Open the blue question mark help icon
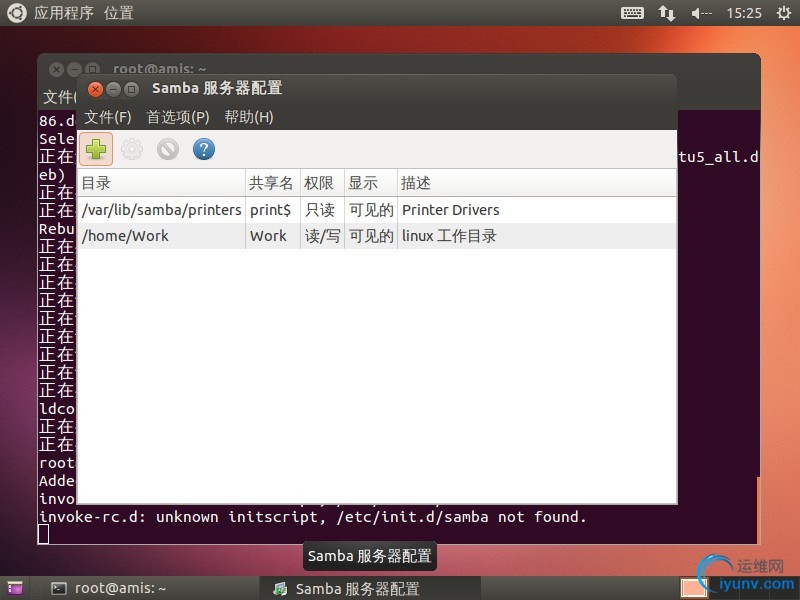This screenshot has width=800, height=600. pyautogui.click(x=204, y=149)
